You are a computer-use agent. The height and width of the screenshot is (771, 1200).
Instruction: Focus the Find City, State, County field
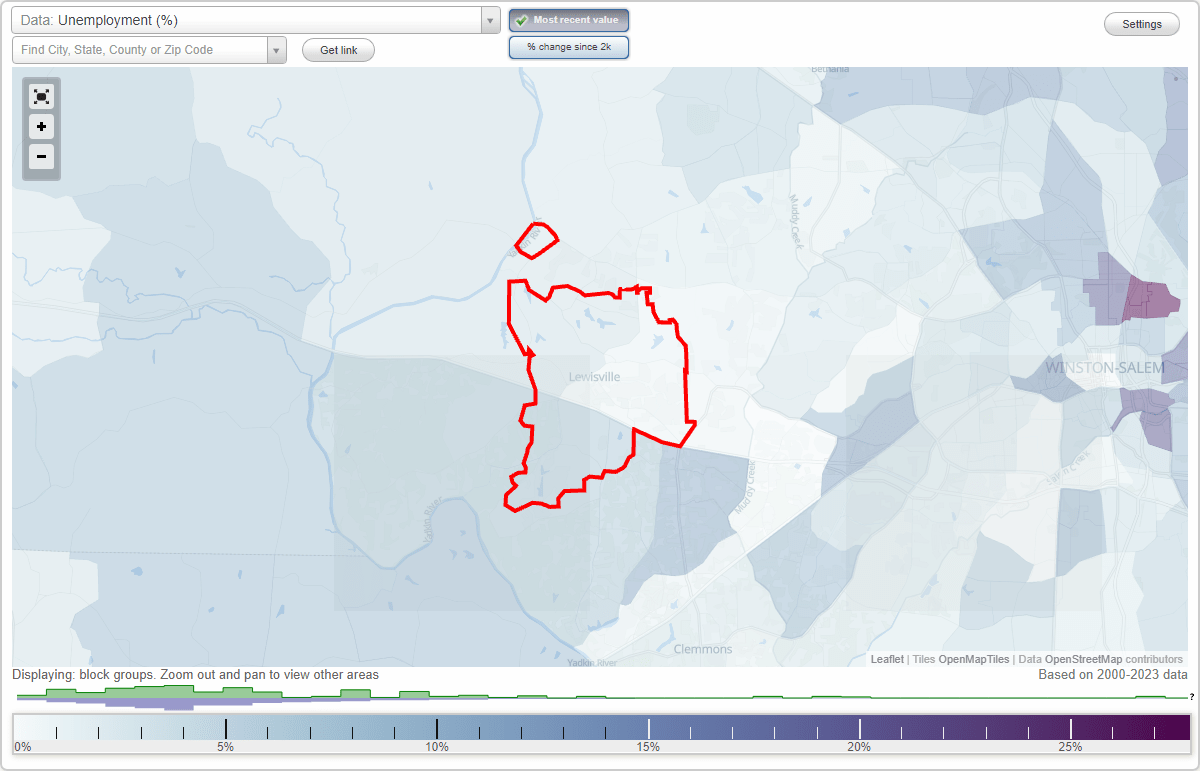[x=140, y=50]
